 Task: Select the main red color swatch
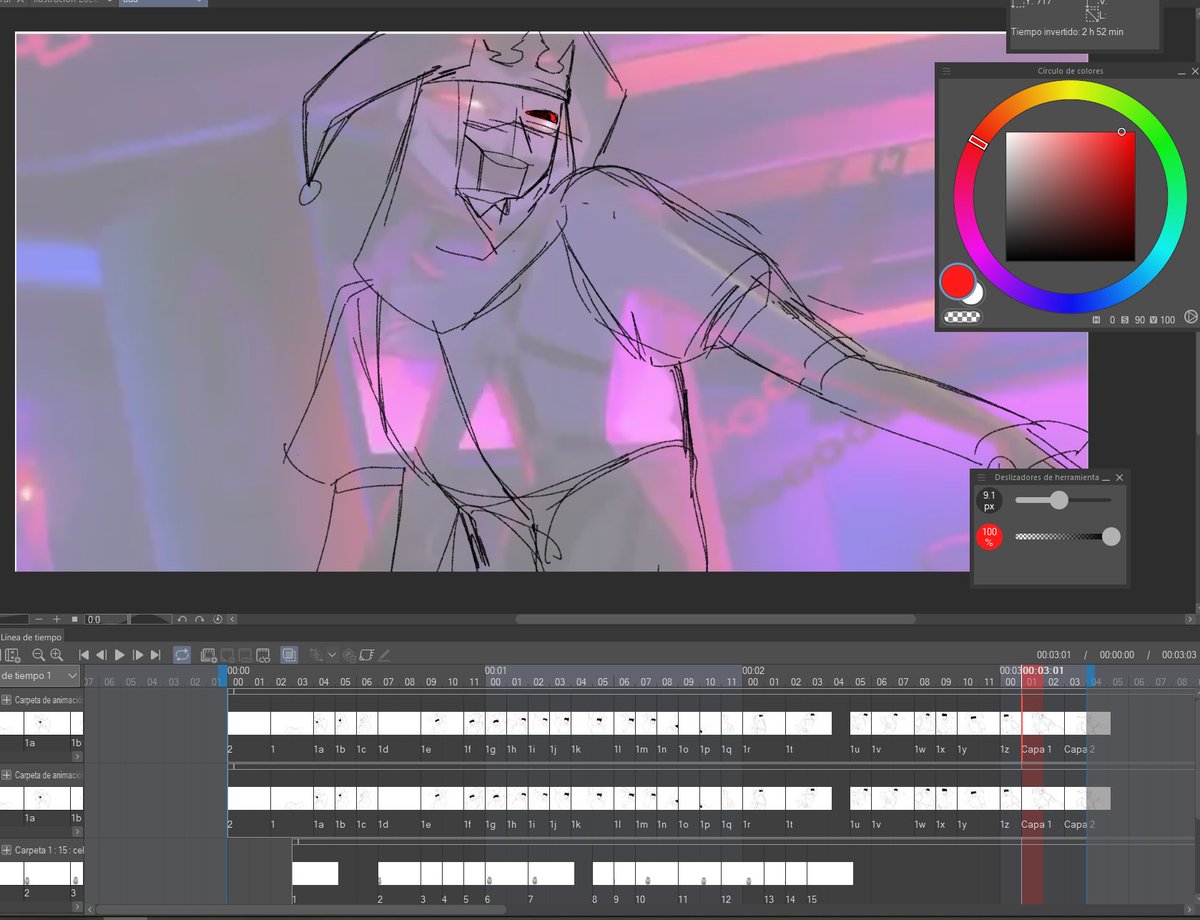(957, 282)
